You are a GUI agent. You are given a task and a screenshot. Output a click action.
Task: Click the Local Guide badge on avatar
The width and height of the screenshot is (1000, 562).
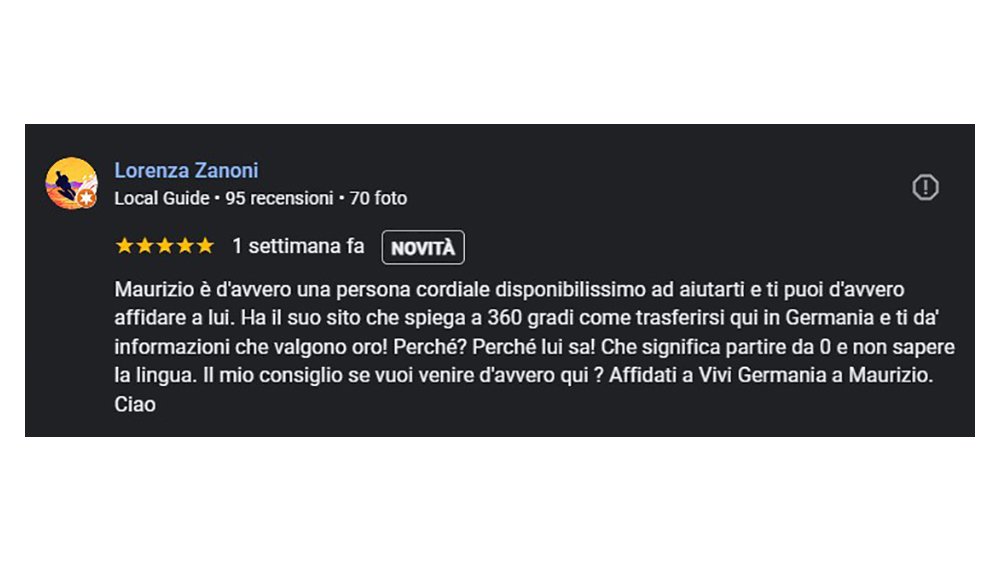[x=87, y=199]
